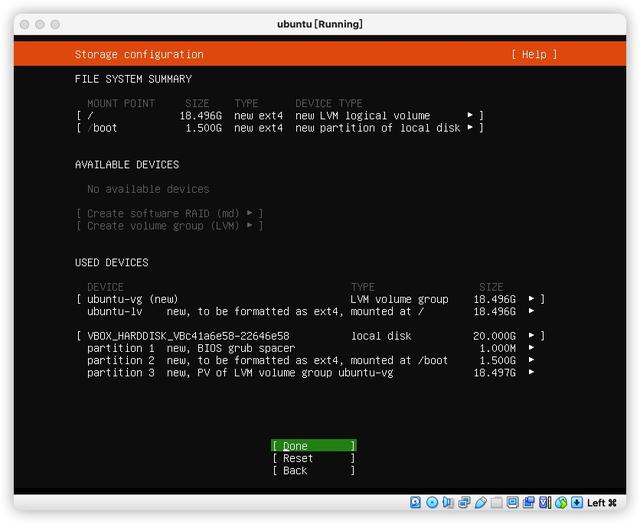This screenshot has height=524, width=640.
Task: Click the hard disk activity status icon
Action: [415, 502]
